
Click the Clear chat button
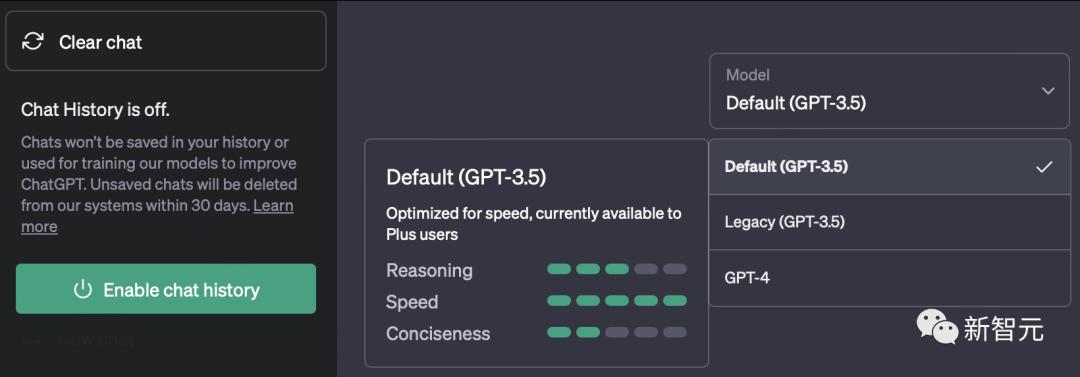pos(165,41)
